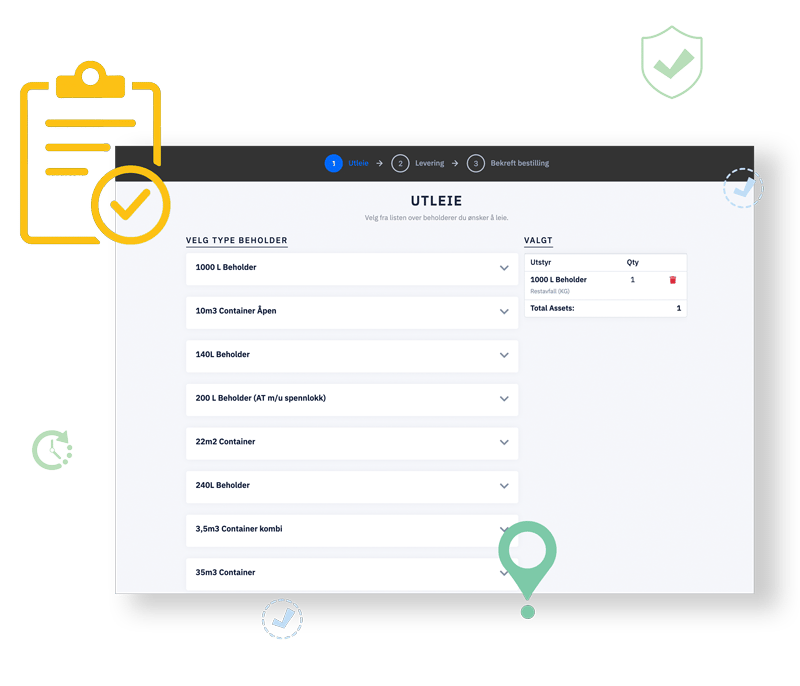The image size is (800, 686).
Task: Click the green map location pin icon
Action: click(x=527, y=558)
